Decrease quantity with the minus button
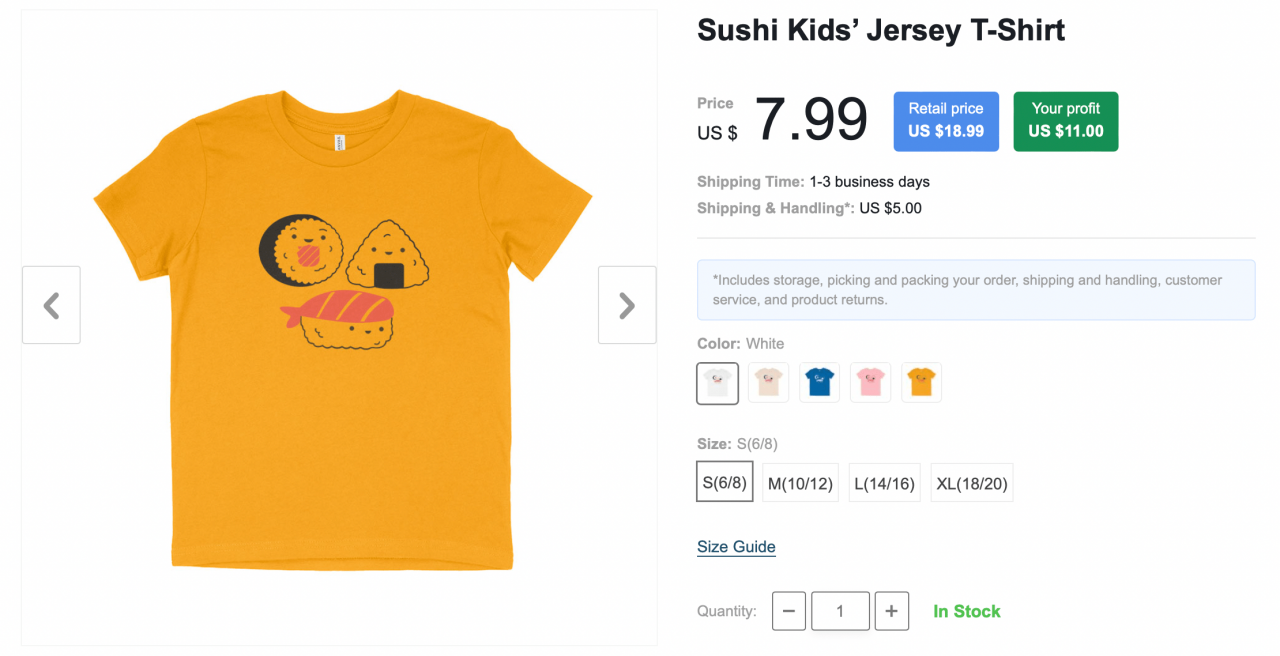The width and height of the screenshot is (1280, 656). [789, 610]
